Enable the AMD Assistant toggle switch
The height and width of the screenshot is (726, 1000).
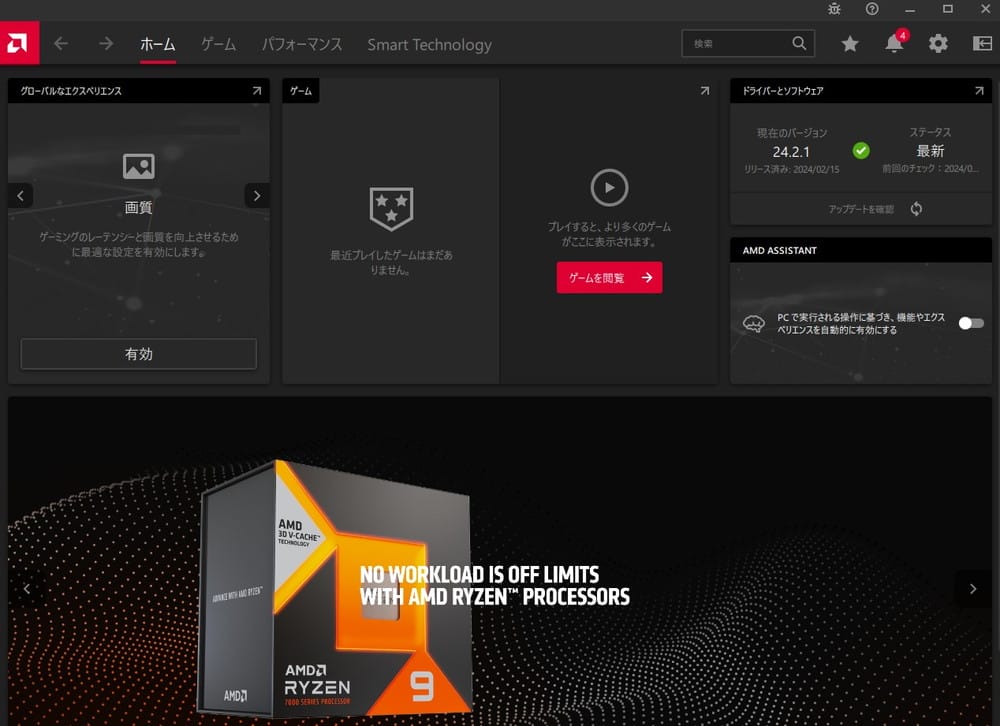tap(970, 323)
